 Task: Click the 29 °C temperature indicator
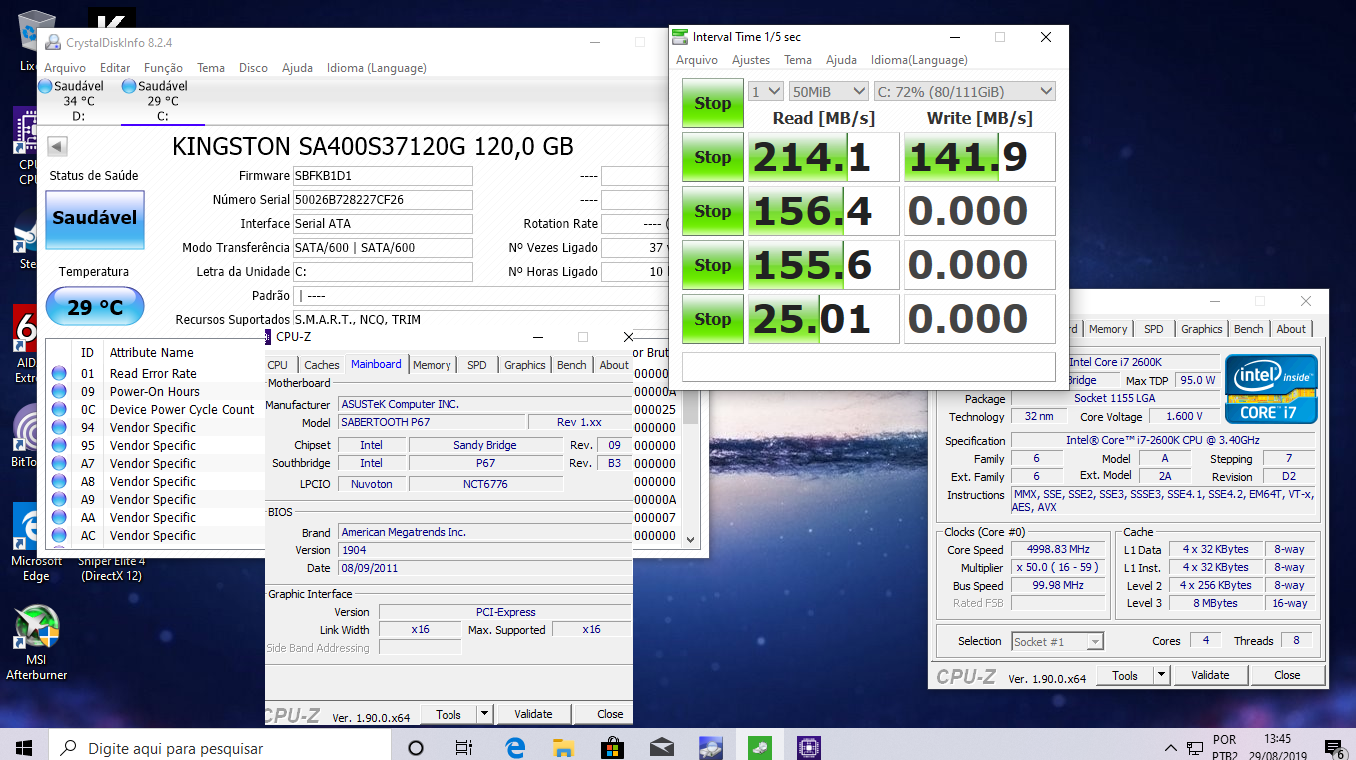point(95,307)
